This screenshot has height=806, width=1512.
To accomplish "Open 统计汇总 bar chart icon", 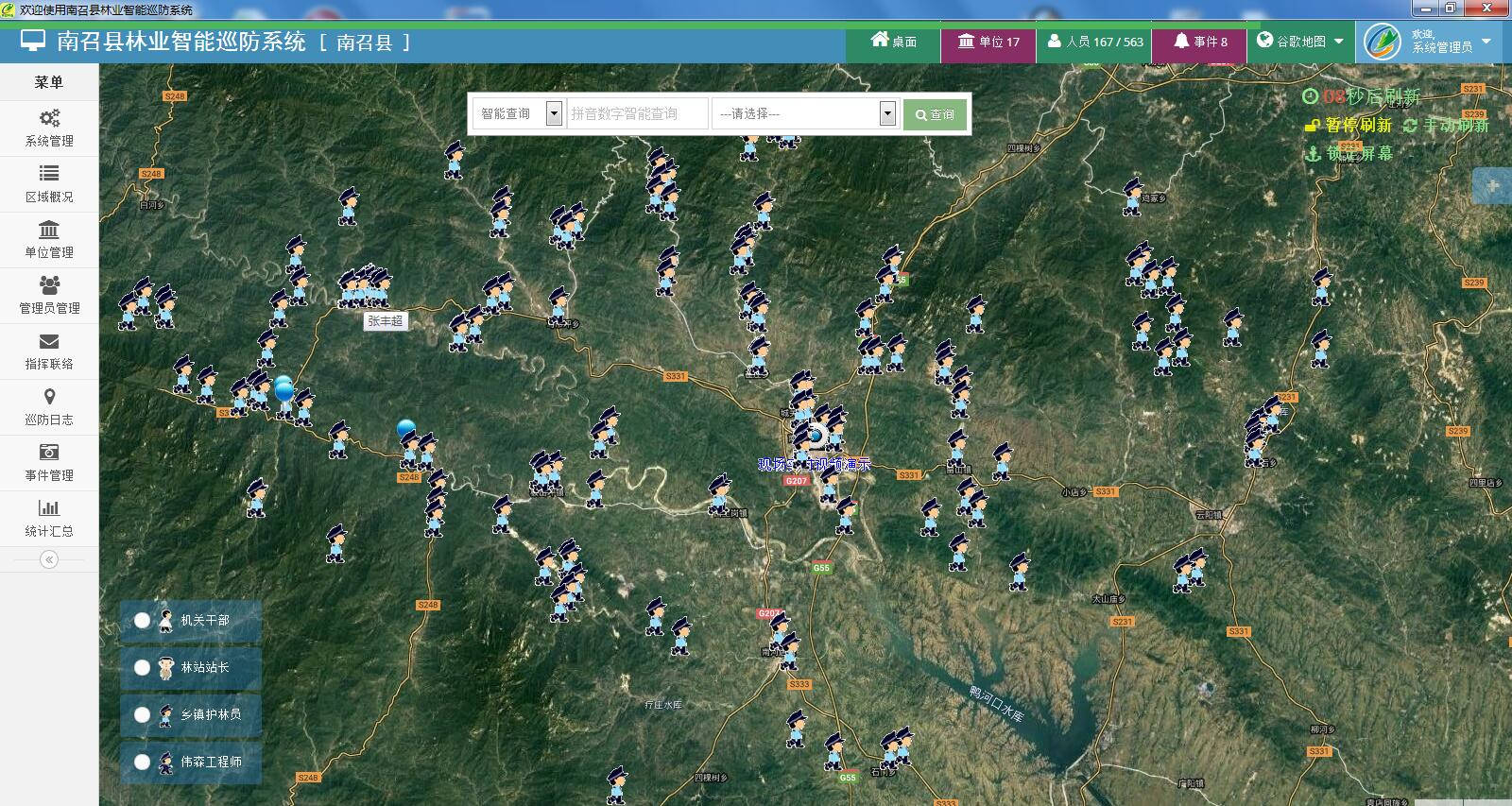I will click(x=49, y=508).
